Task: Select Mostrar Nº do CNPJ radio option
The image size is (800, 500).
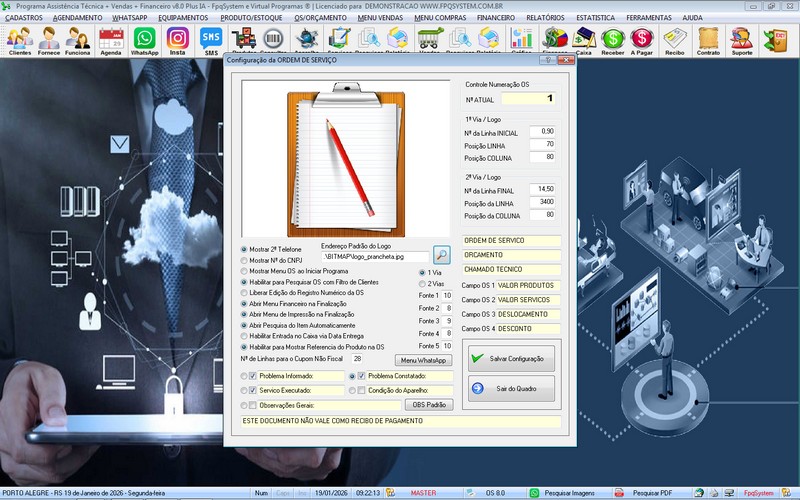Action: pos(244,260)
